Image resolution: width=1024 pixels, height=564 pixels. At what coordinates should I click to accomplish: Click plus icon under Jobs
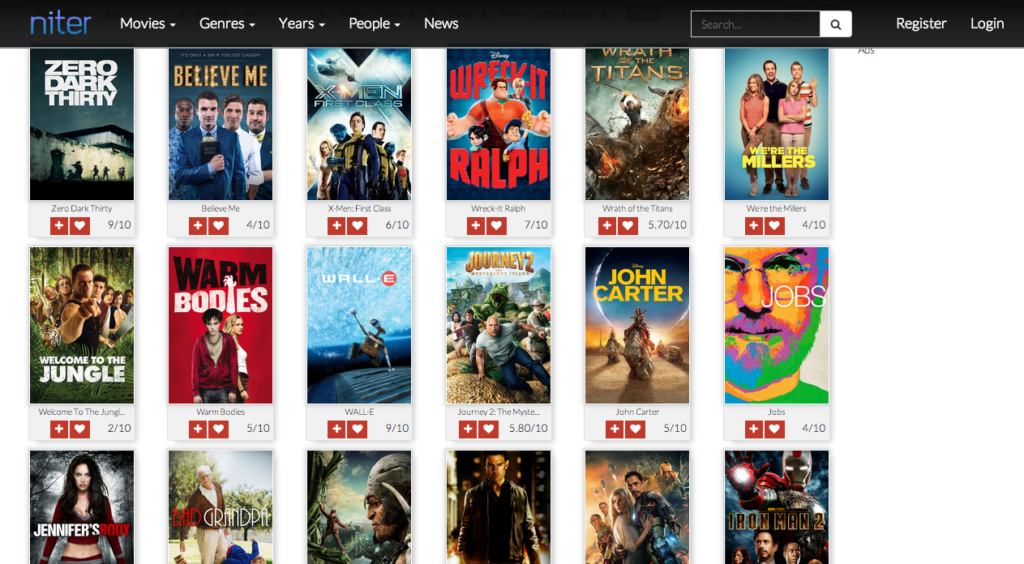pyautogui.click(x=754, y=430)
